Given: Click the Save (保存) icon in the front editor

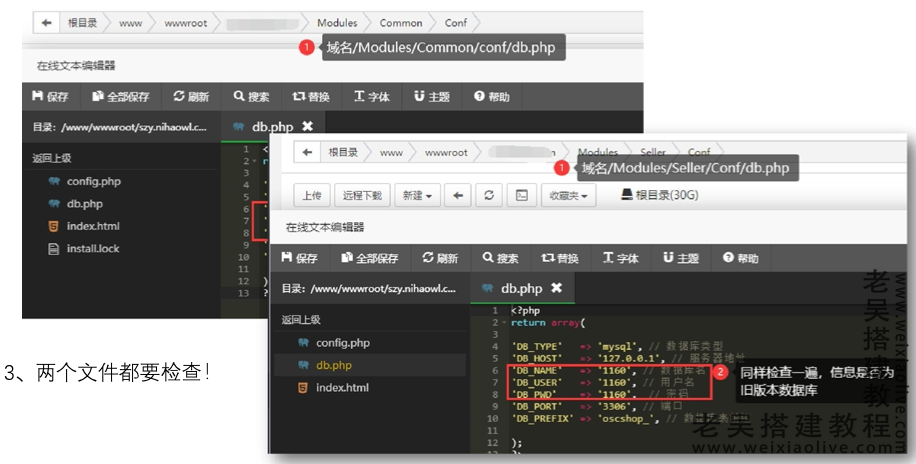Looking at the screenshot, I should coord(288,258).
